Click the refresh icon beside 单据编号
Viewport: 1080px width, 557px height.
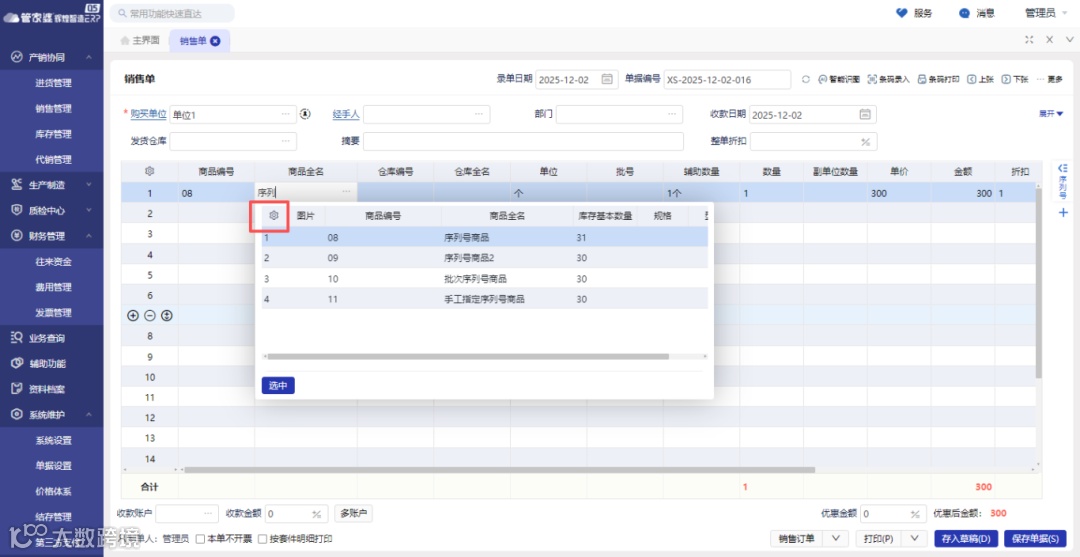coord(805,79)
